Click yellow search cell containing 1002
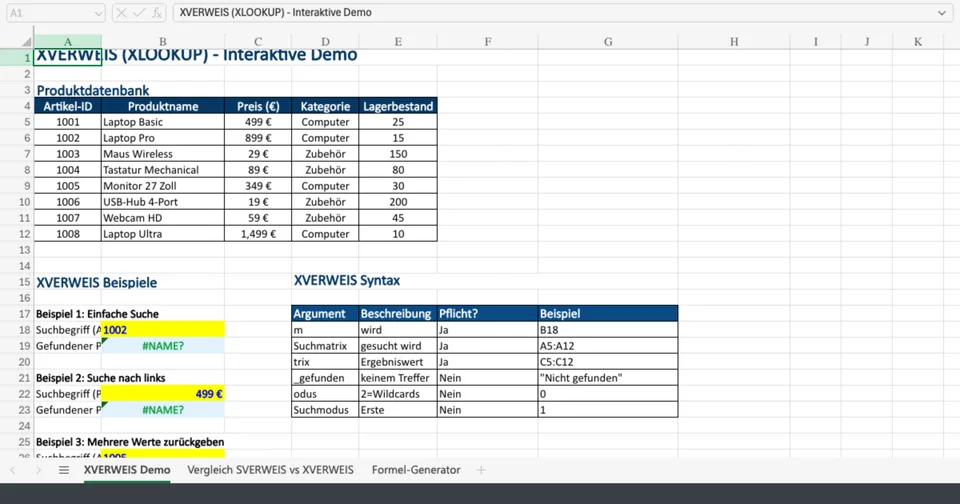 point(163,330)
